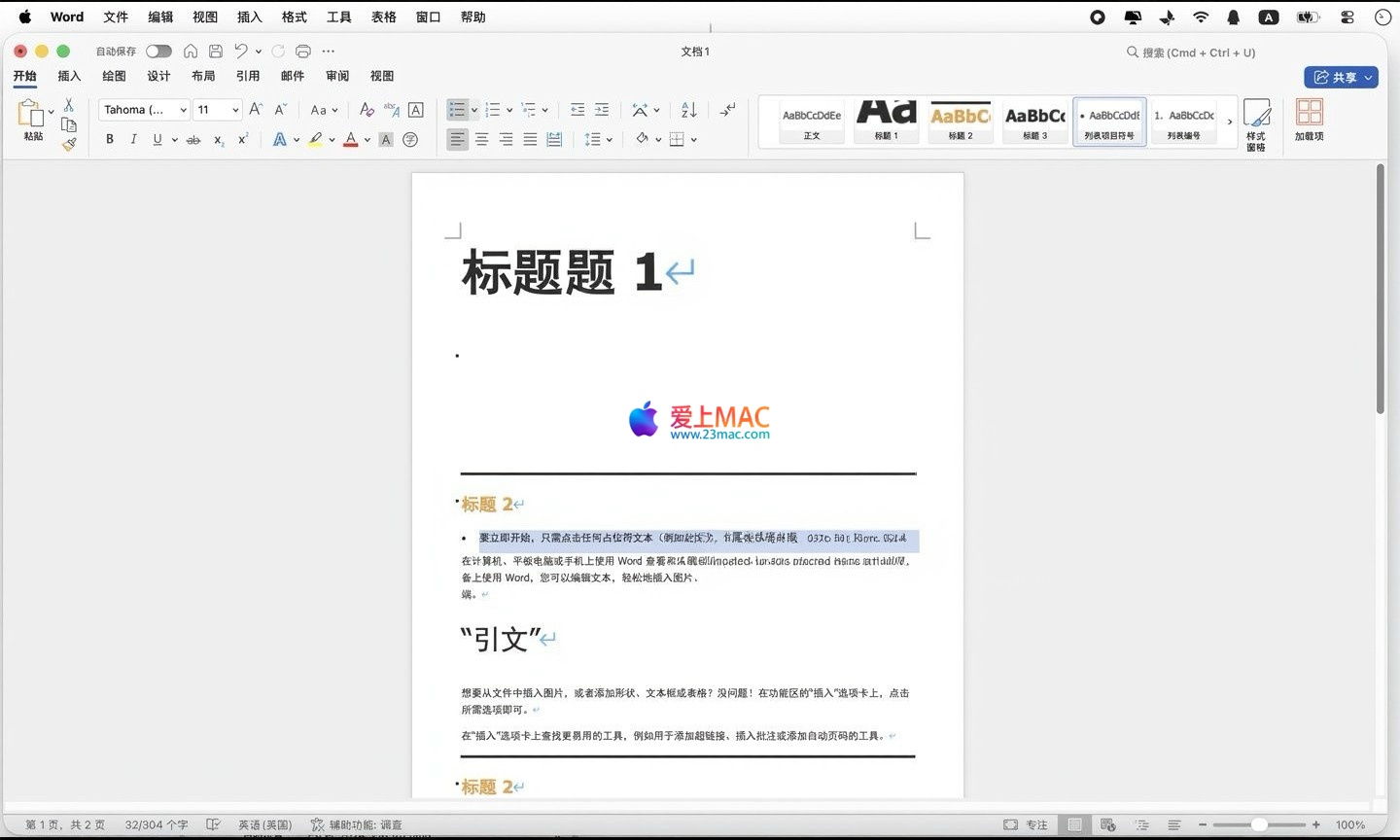Open the Tahoma font name dropdown

(x=144, y=110)
